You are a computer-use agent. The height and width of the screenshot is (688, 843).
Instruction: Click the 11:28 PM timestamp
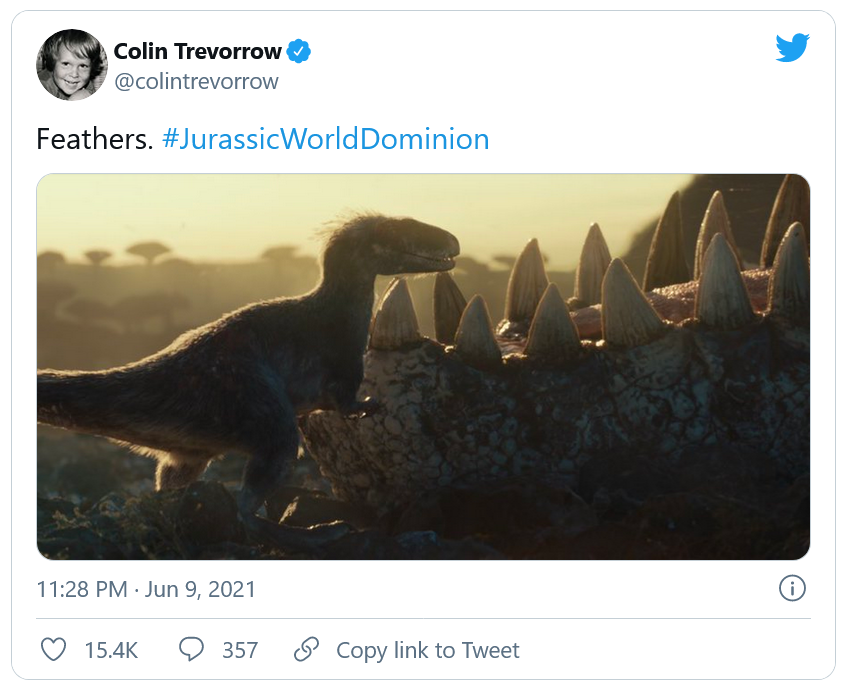coord(81,589)
